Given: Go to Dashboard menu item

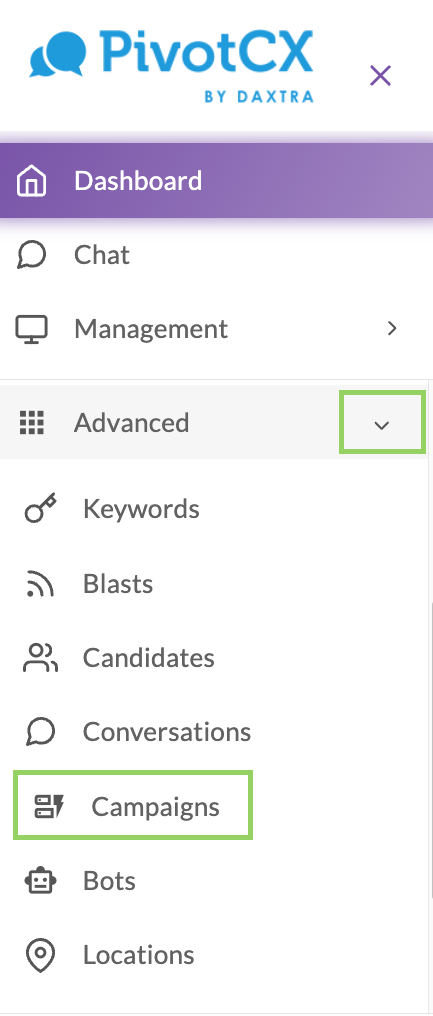Looking at the screenshot, I should pyautogui.click(x=216, y=181).
